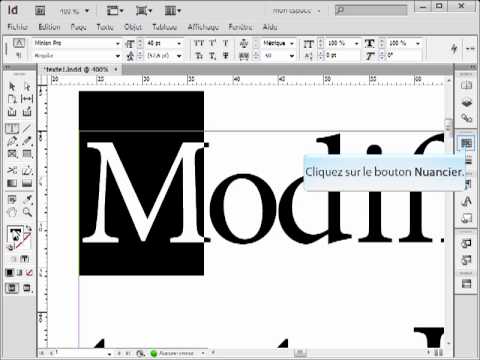Toggle All Caps formatting button

[x=199, y=43]
